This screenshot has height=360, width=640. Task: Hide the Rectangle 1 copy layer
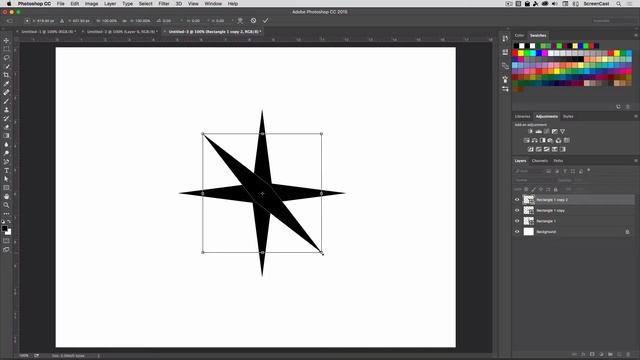point(517,210)
